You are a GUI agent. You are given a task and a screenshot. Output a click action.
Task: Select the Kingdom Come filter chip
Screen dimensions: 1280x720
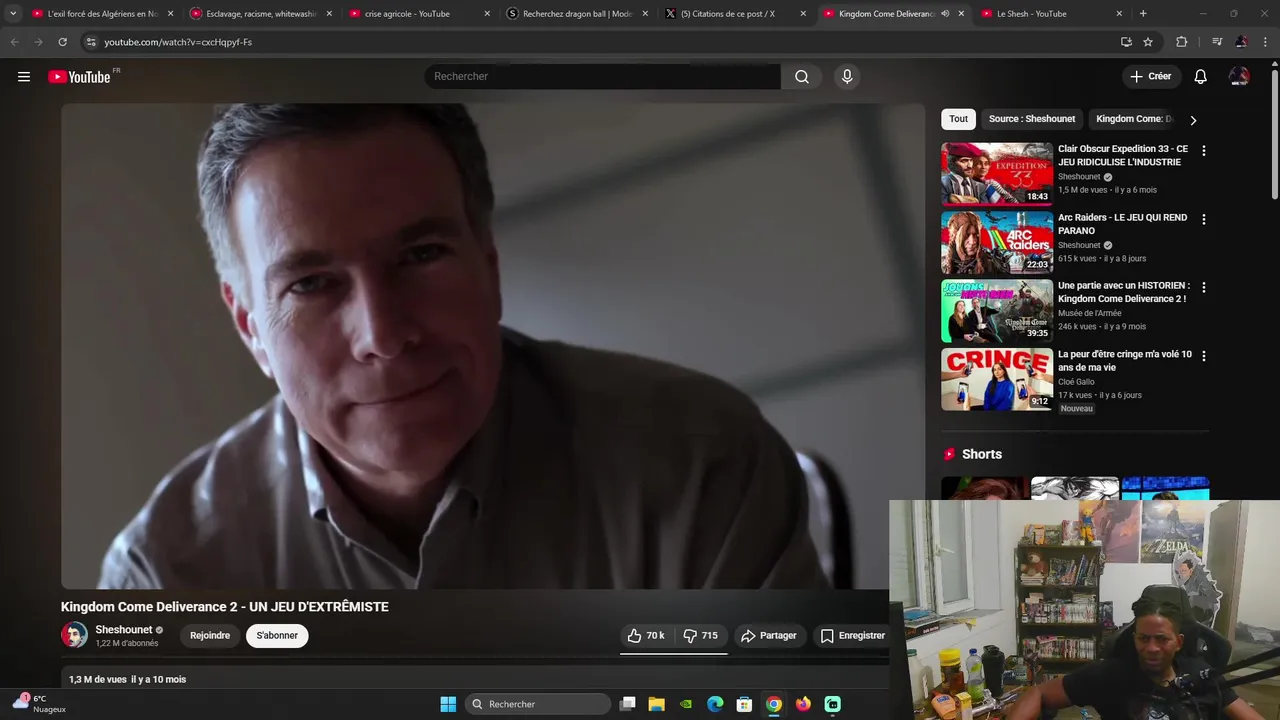[1134, 119]
